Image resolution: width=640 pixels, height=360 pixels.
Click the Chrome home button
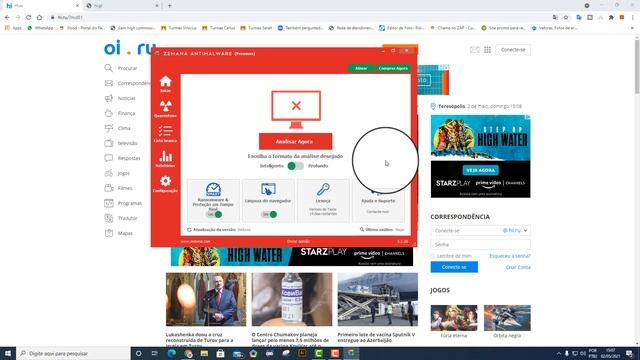click(x=39, y=17)
